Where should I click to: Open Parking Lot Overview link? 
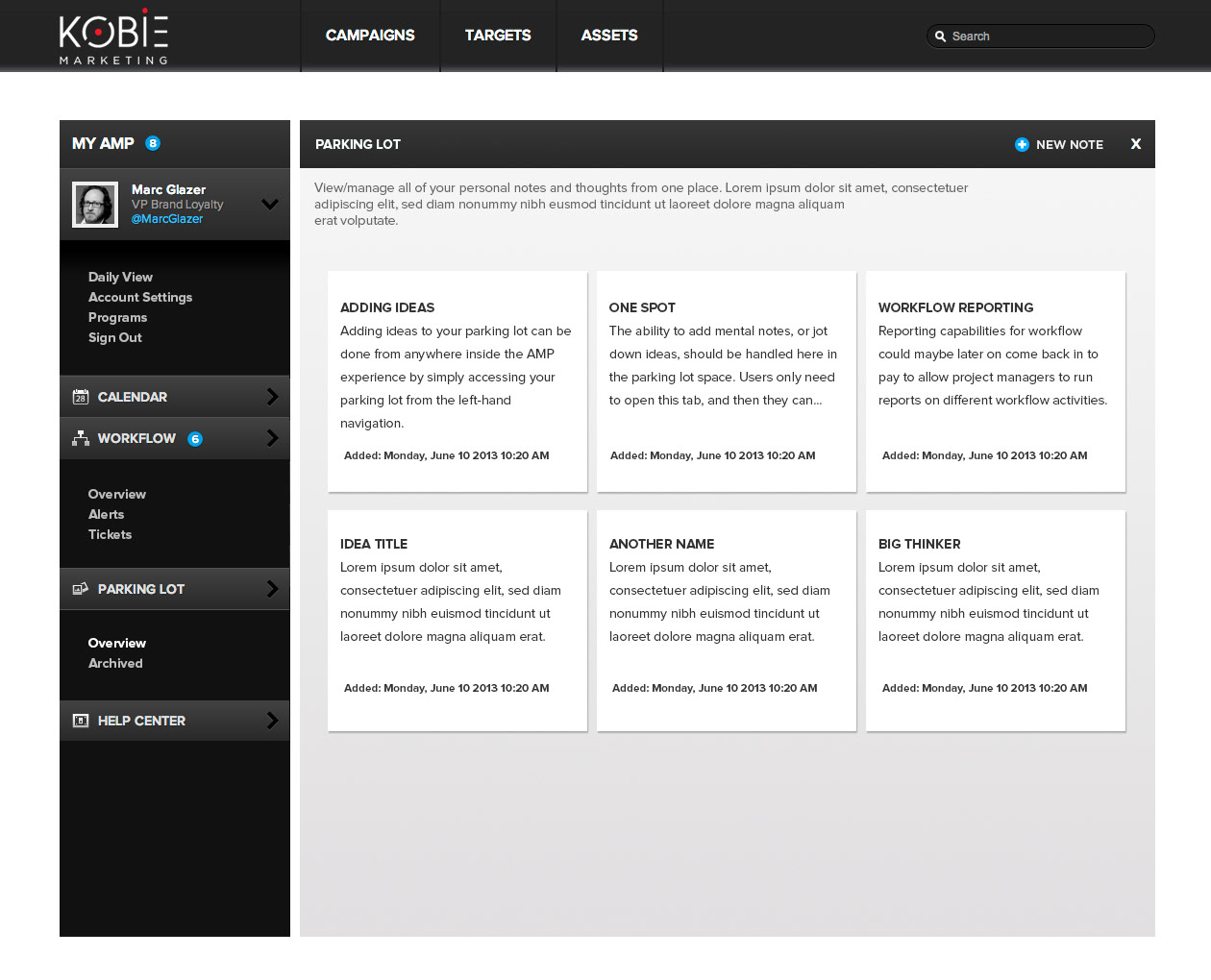click(x=117, y=643)
